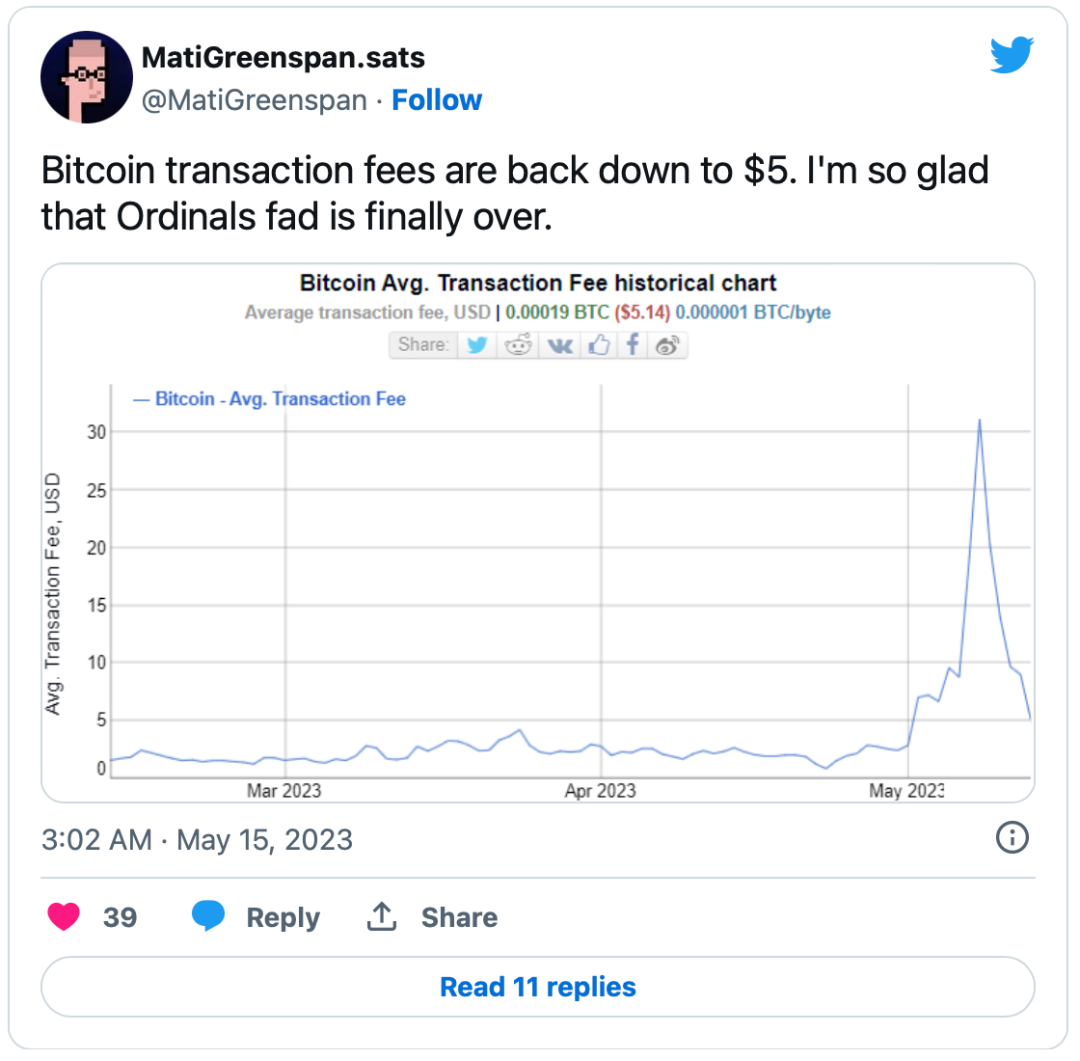Share the chart on Facebook
Viewport: 1080px width, 1061px height.
(x=632, y=344)
